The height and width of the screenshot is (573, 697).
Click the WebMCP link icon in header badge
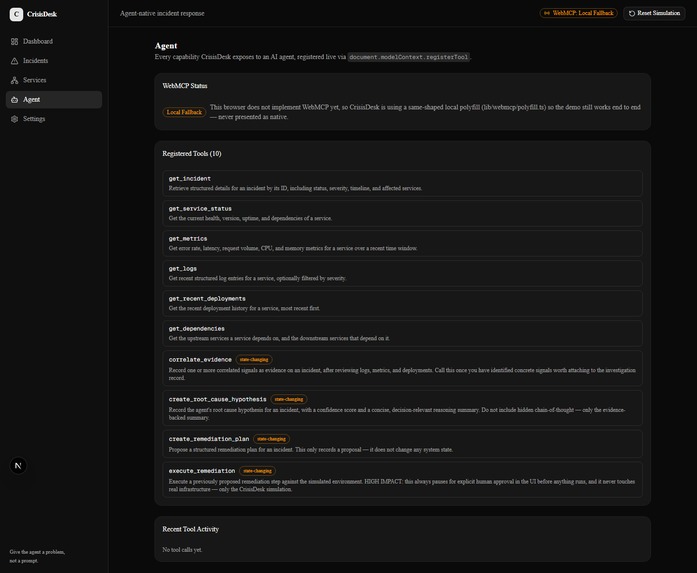tap(547, 13)
